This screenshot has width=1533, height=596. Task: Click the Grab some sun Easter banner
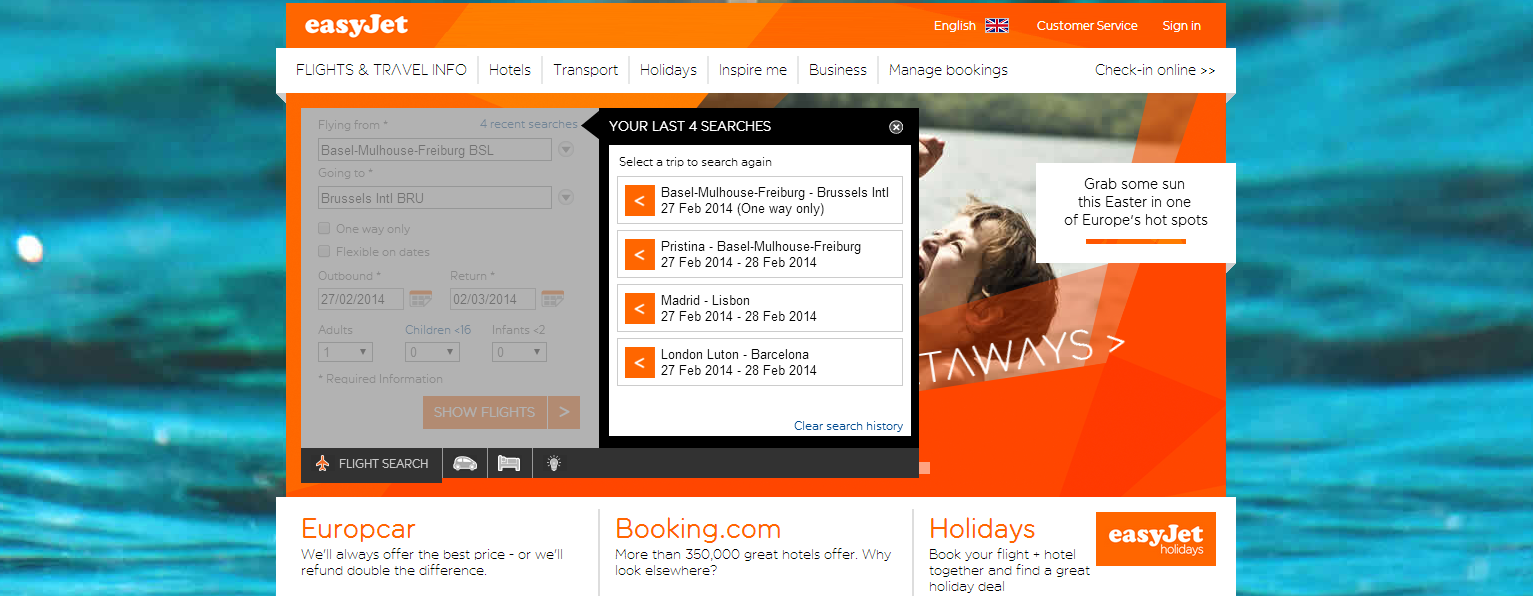point(1136,212)
